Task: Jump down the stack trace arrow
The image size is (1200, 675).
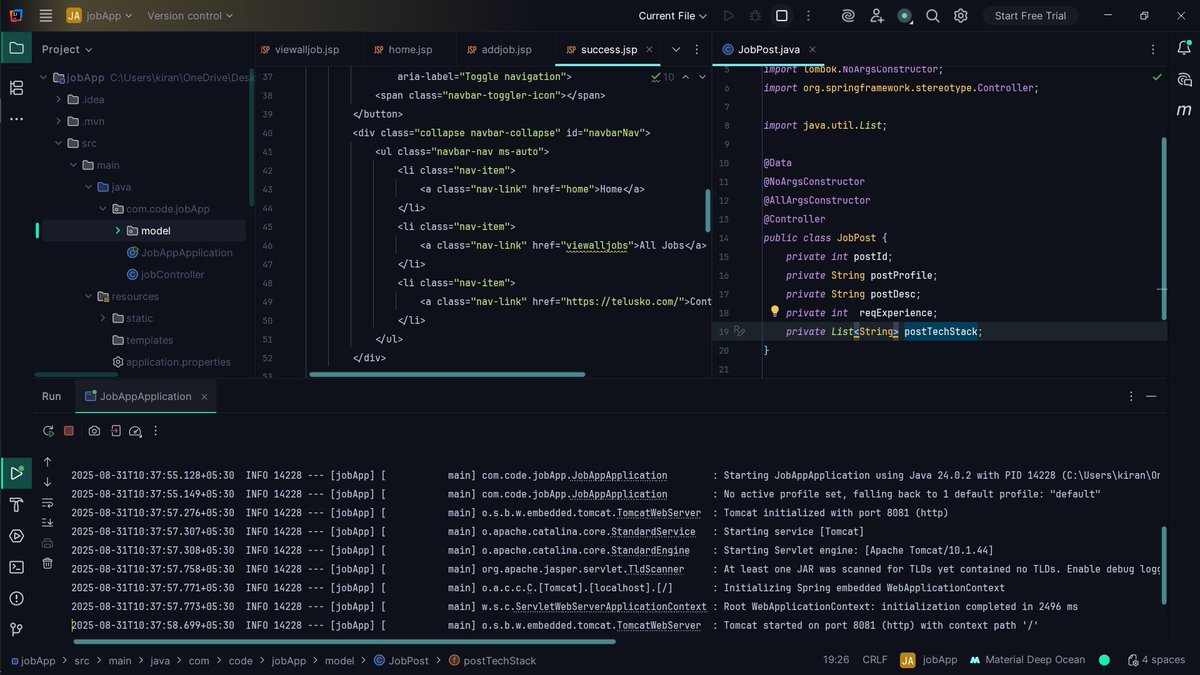Action: [47, 482]
